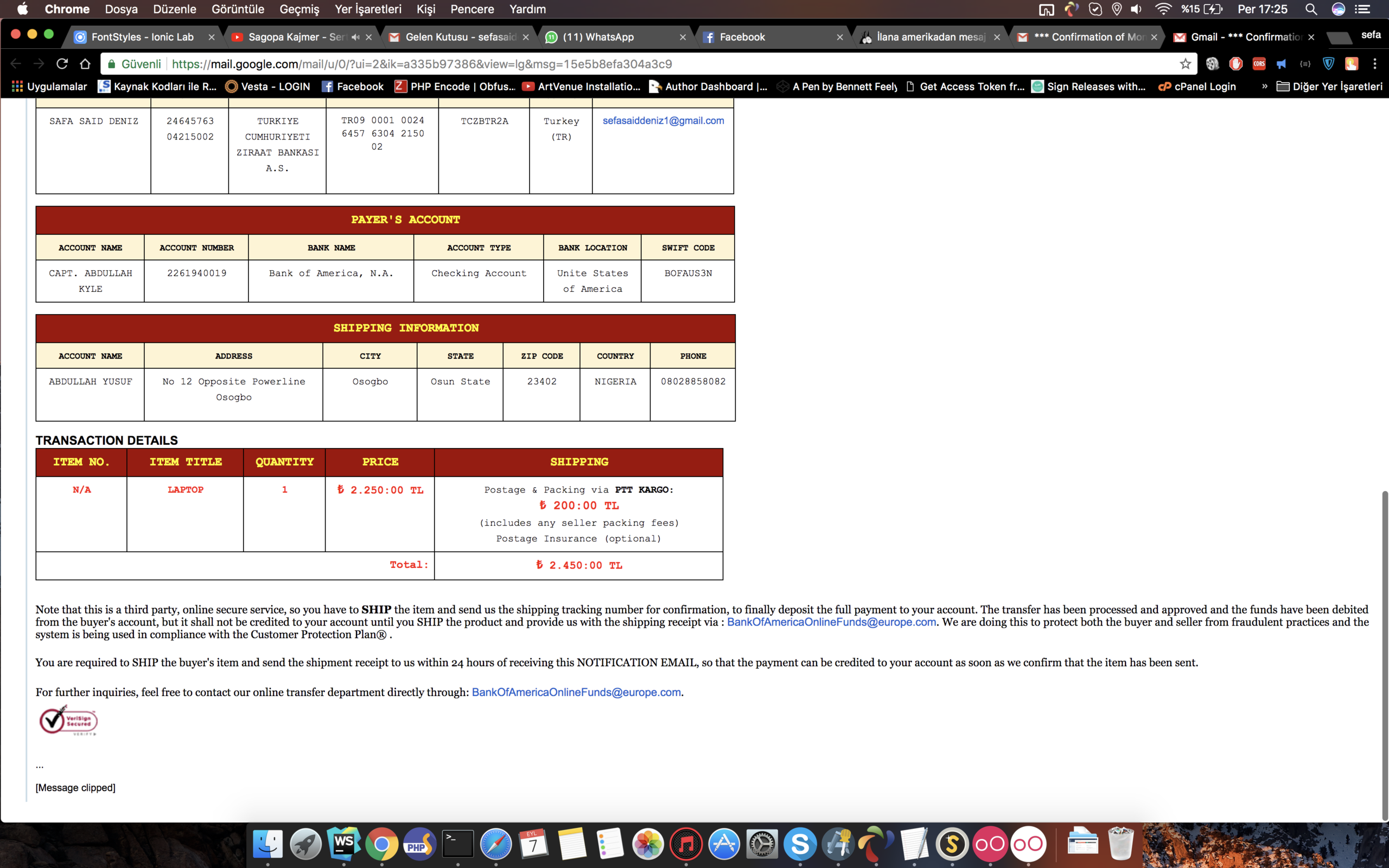
Task: Open the AdBlock red hand extension
Action: click(1236, 63)
